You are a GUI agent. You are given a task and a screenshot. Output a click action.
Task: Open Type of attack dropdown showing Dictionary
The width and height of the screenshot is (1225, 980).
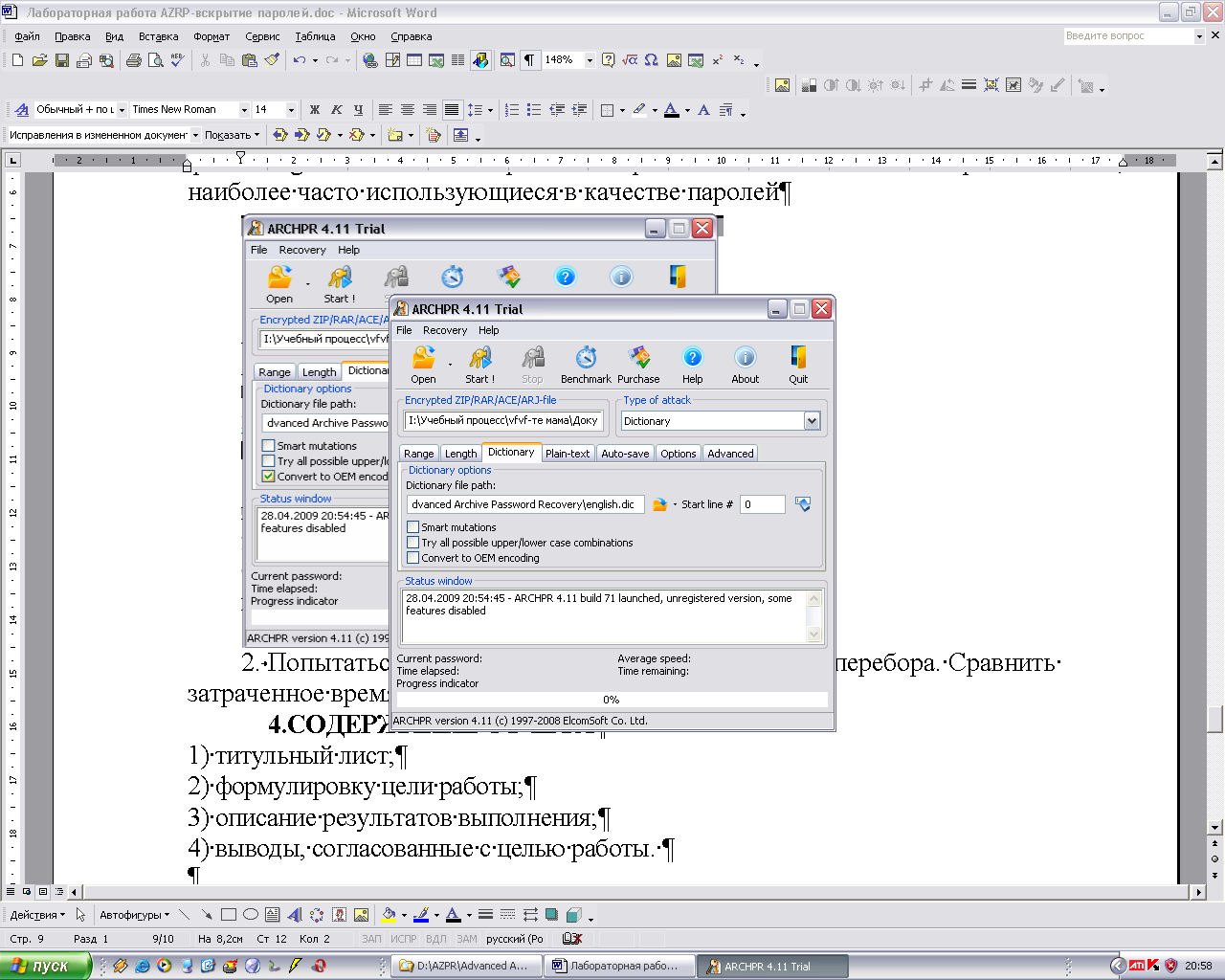pos(812,421)
